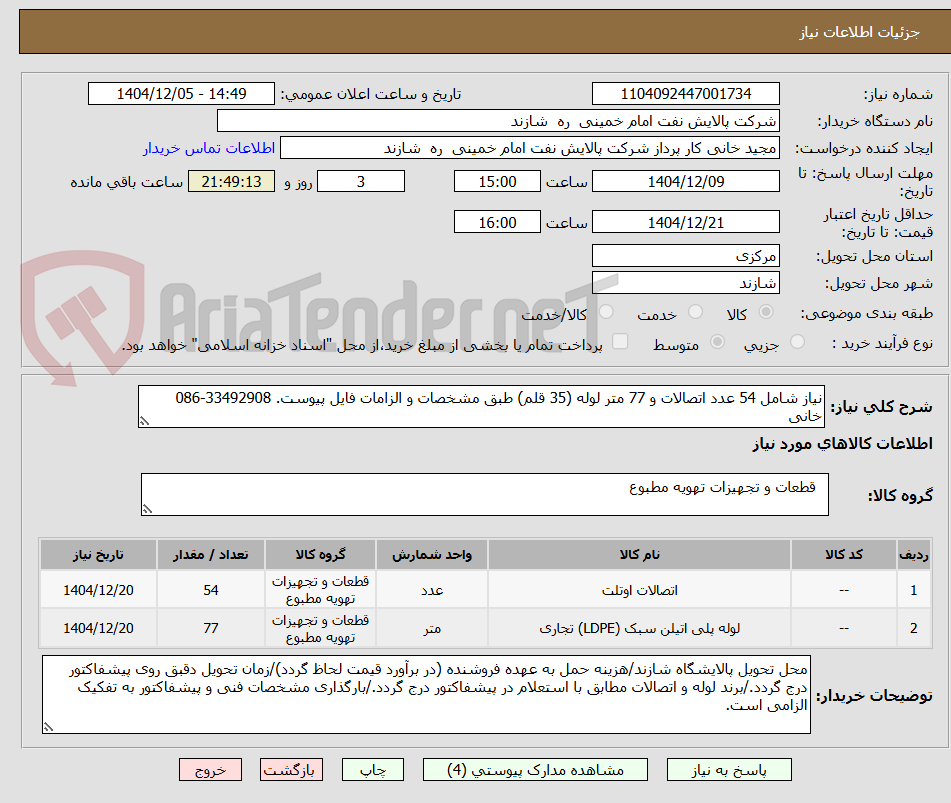Click the delivery city field شازند

685,283
